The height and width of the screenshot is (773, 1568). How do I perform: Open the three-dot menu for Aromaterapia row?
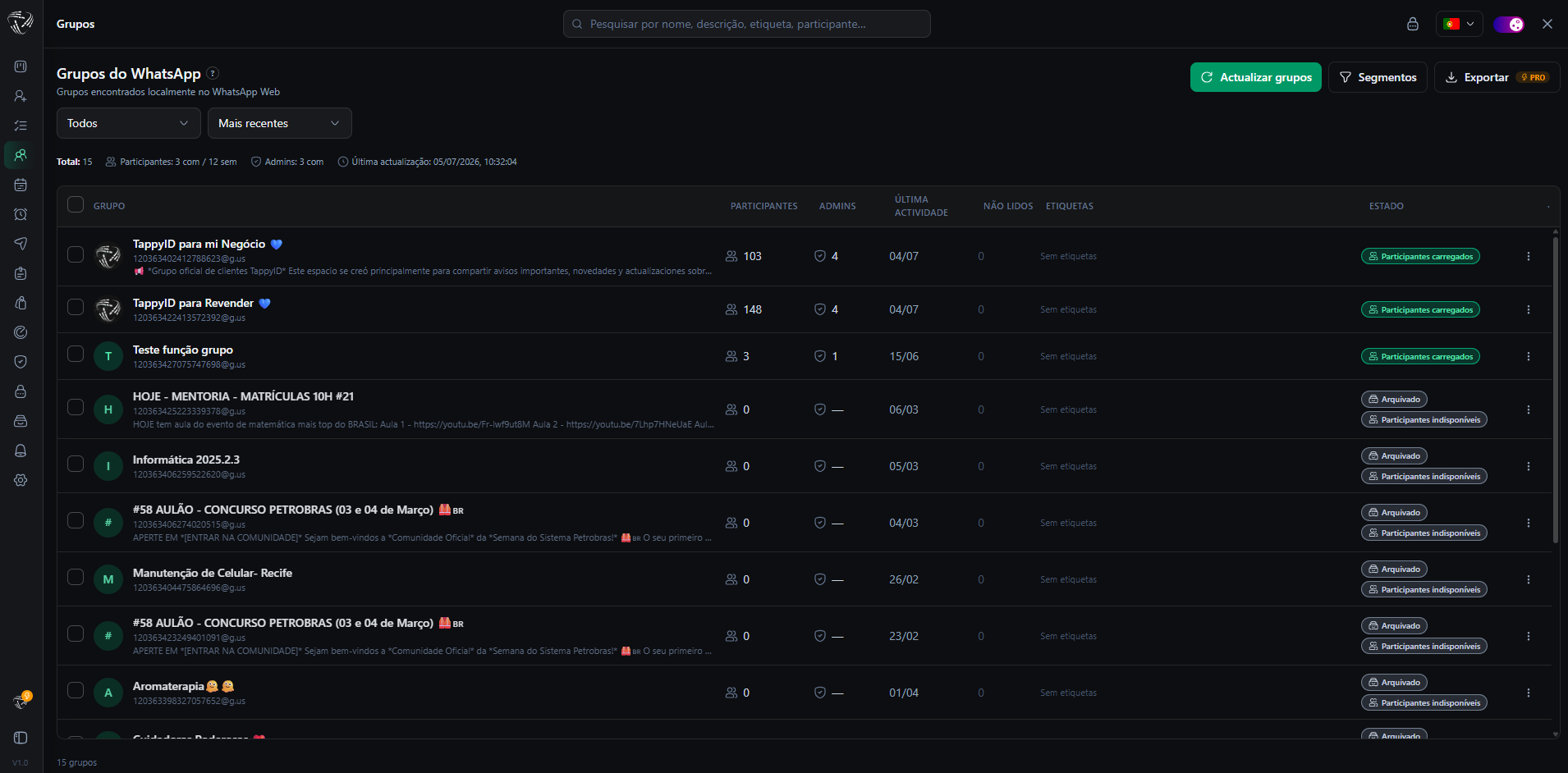(1529, 693)
